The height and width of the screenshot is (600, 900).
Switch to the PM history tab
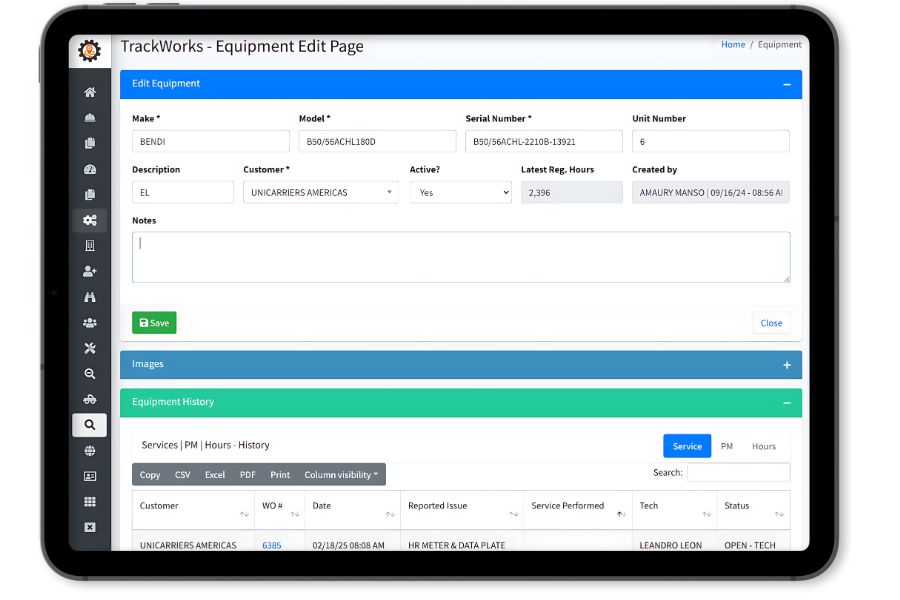click(x=727, y=446)
